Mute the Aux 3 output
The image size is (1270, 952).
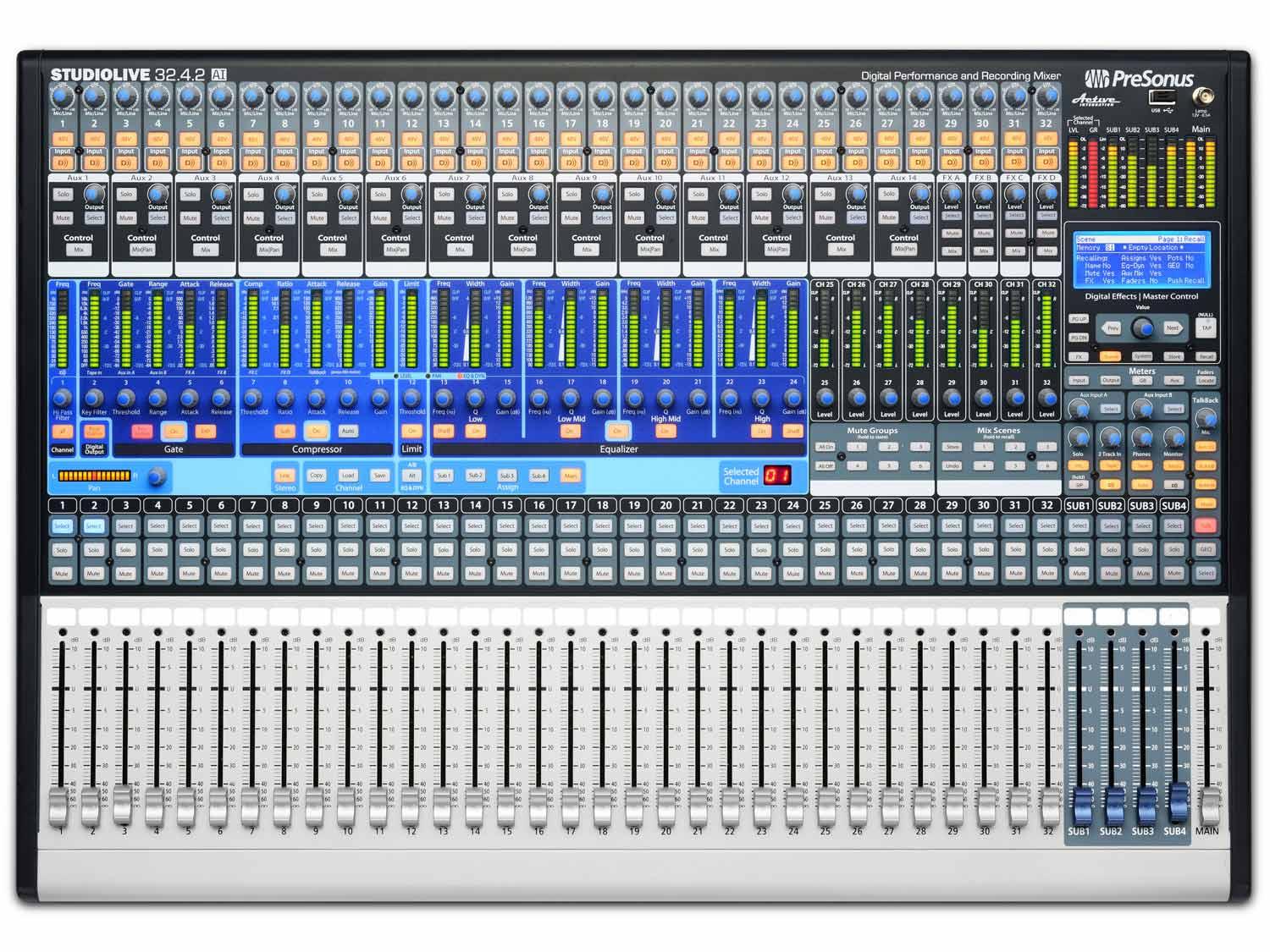click(190, 218)
